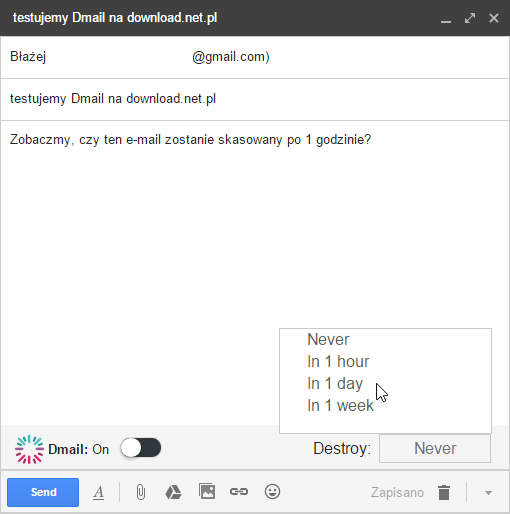Image resolution: width=510 pixels, height=514 pixels.
Task: Open the emoticon picker icon
Action: coord(272,492)
